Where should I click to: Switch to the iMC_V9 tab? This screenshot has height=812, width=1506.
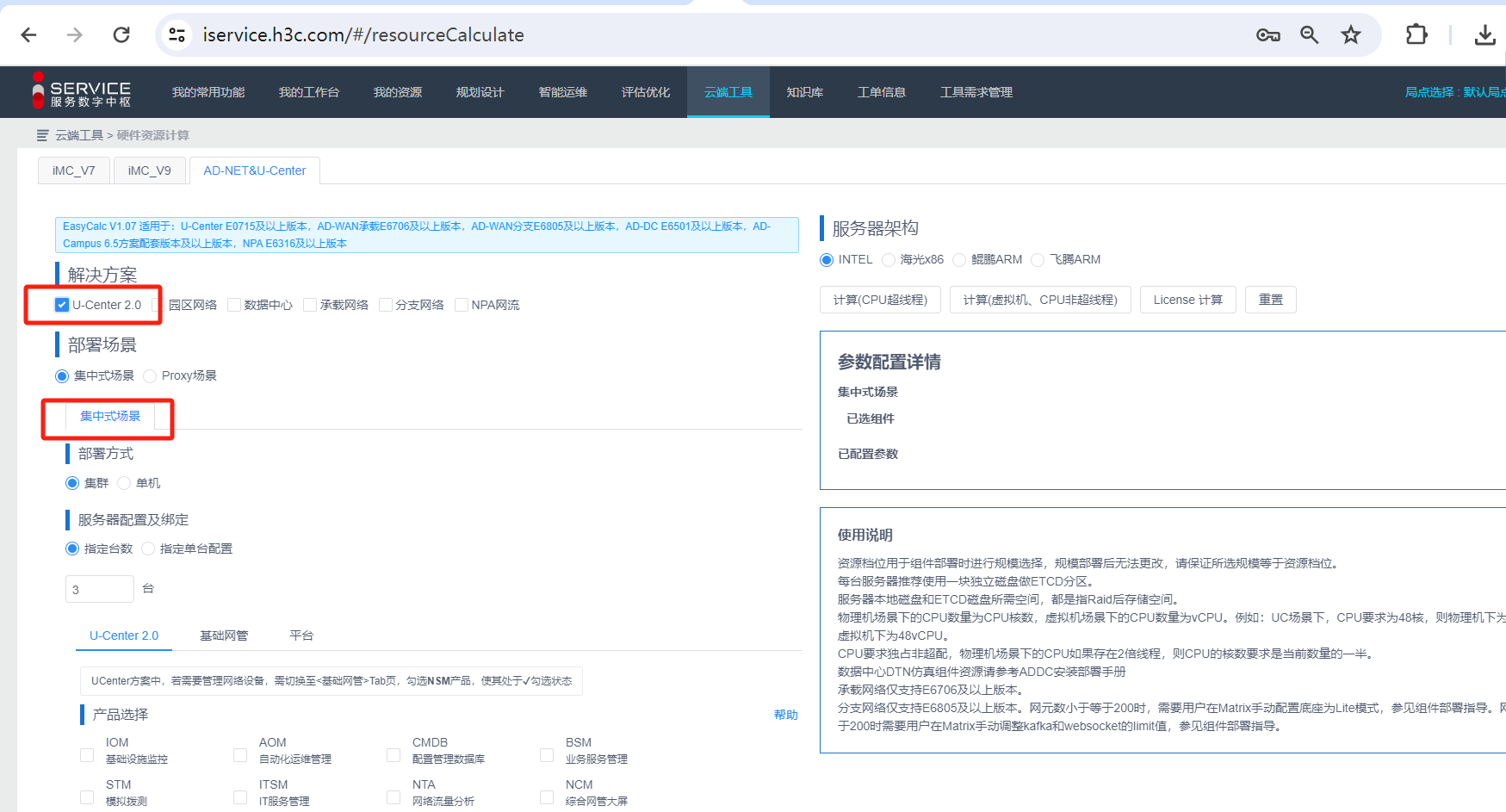pyautogui.click(x=149, y=170)
